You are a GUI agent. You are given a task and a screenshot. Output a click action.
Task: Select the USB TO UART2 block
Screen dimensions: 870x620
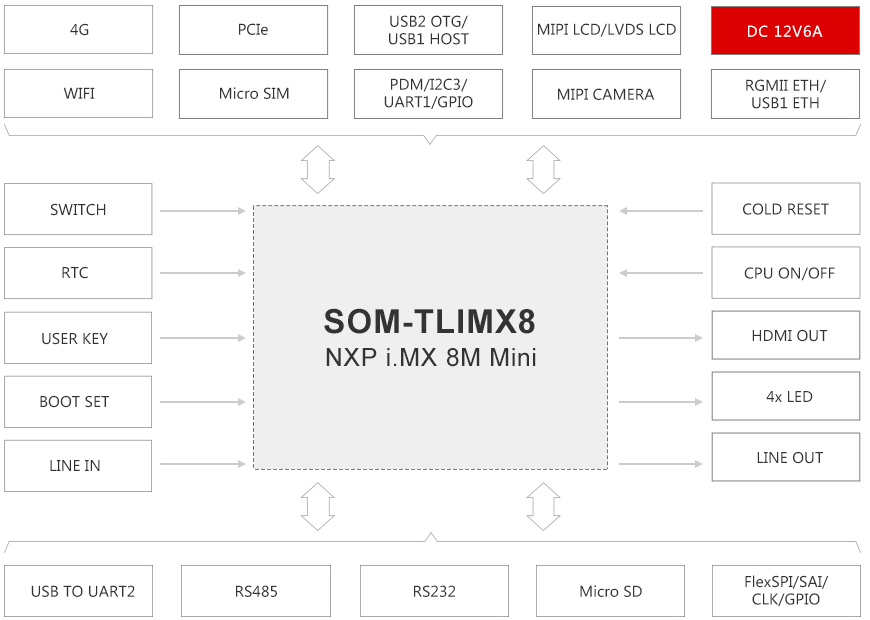tap(82, 591)
